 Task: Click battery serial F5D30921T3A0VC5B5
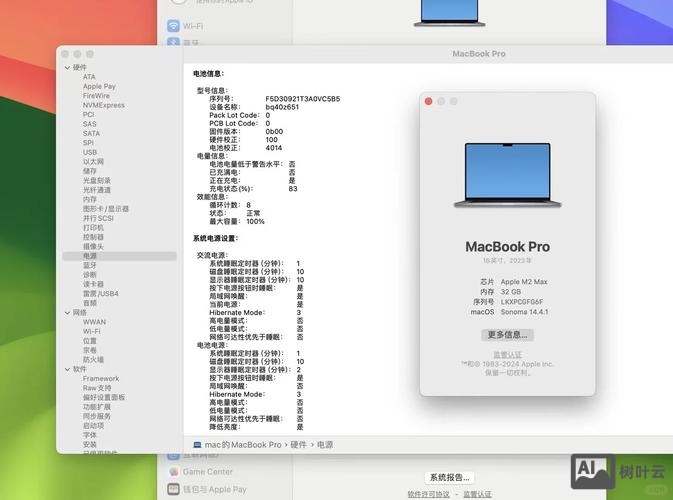[x=303, y=99]
